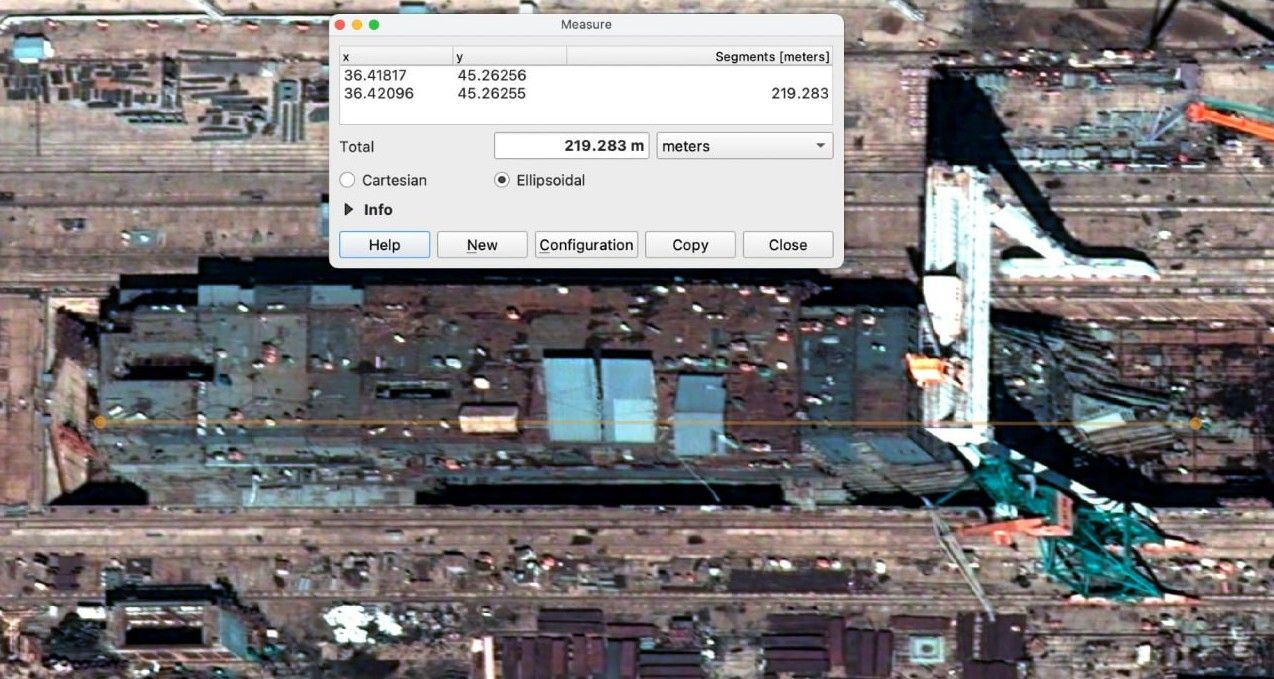
Task: Click the green zoom window dot
Action: click(374, 24)
